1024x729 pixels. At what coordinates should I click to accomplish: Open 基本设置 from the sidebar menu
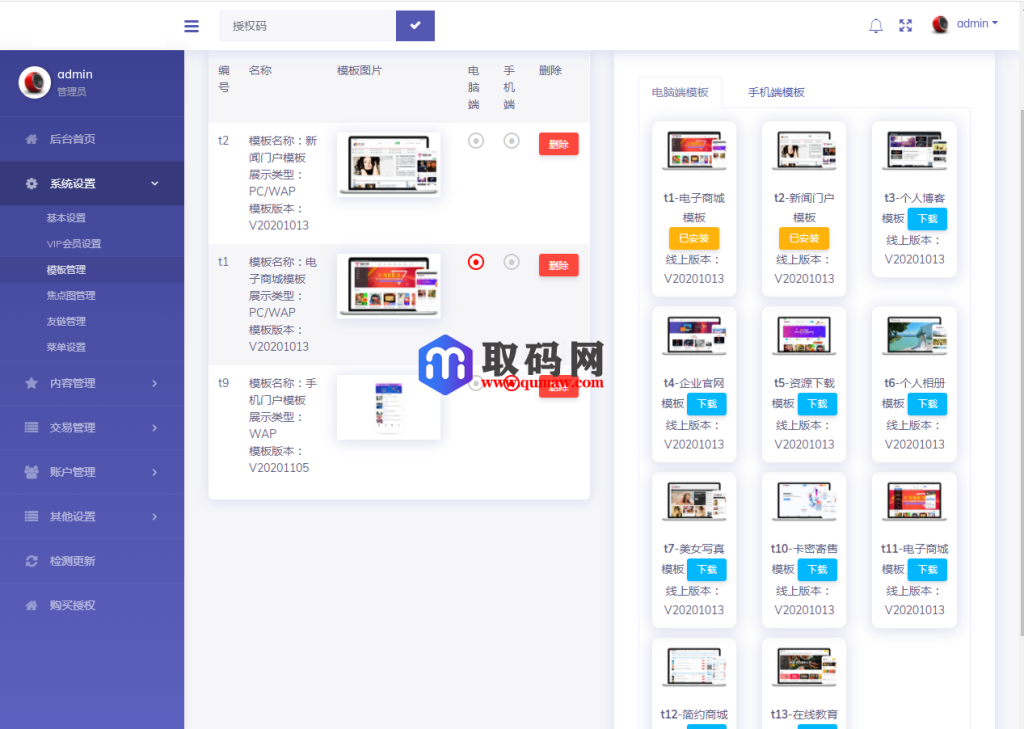(60, 215)
